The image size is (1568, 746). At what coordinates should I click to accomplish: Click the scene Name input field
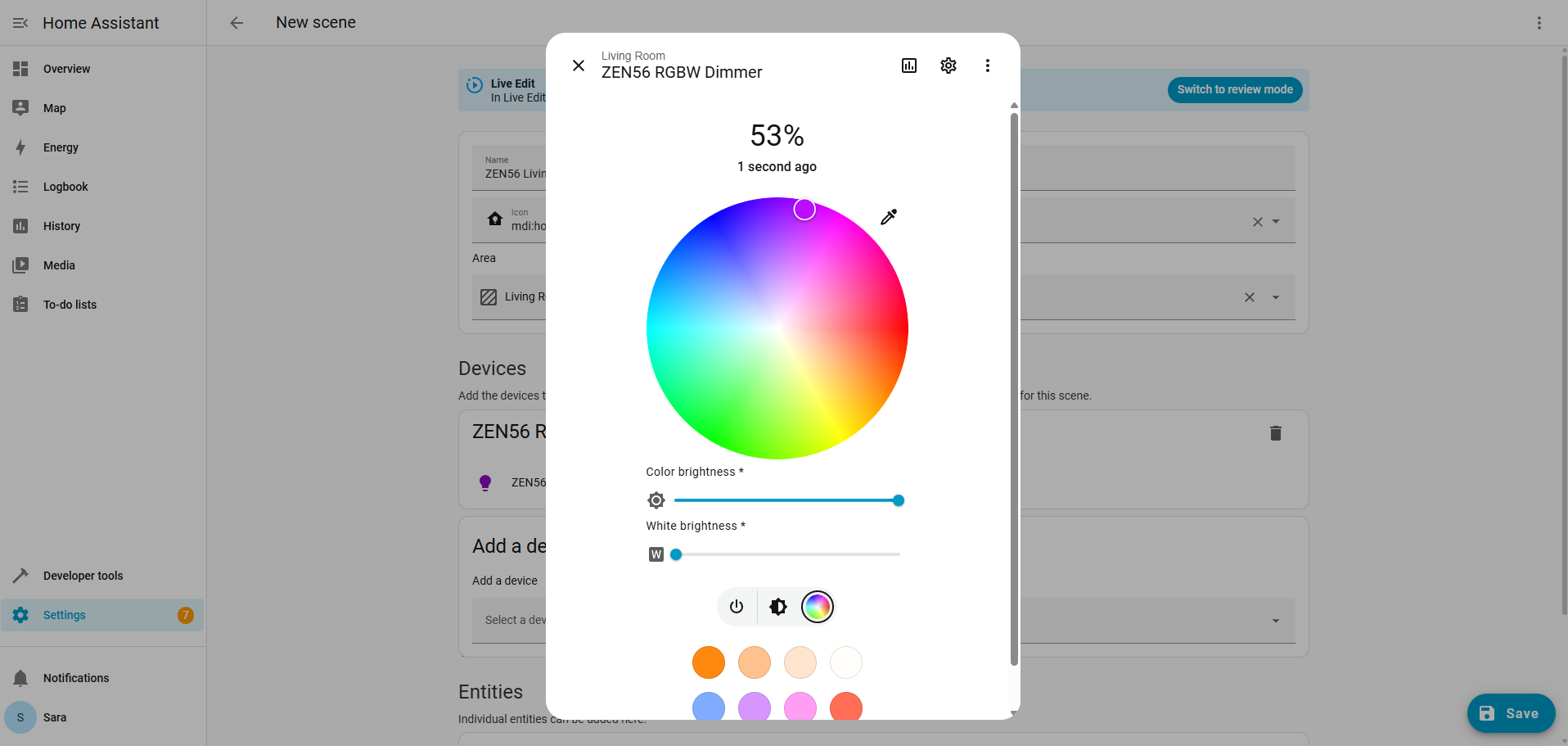tap(884, 169)
